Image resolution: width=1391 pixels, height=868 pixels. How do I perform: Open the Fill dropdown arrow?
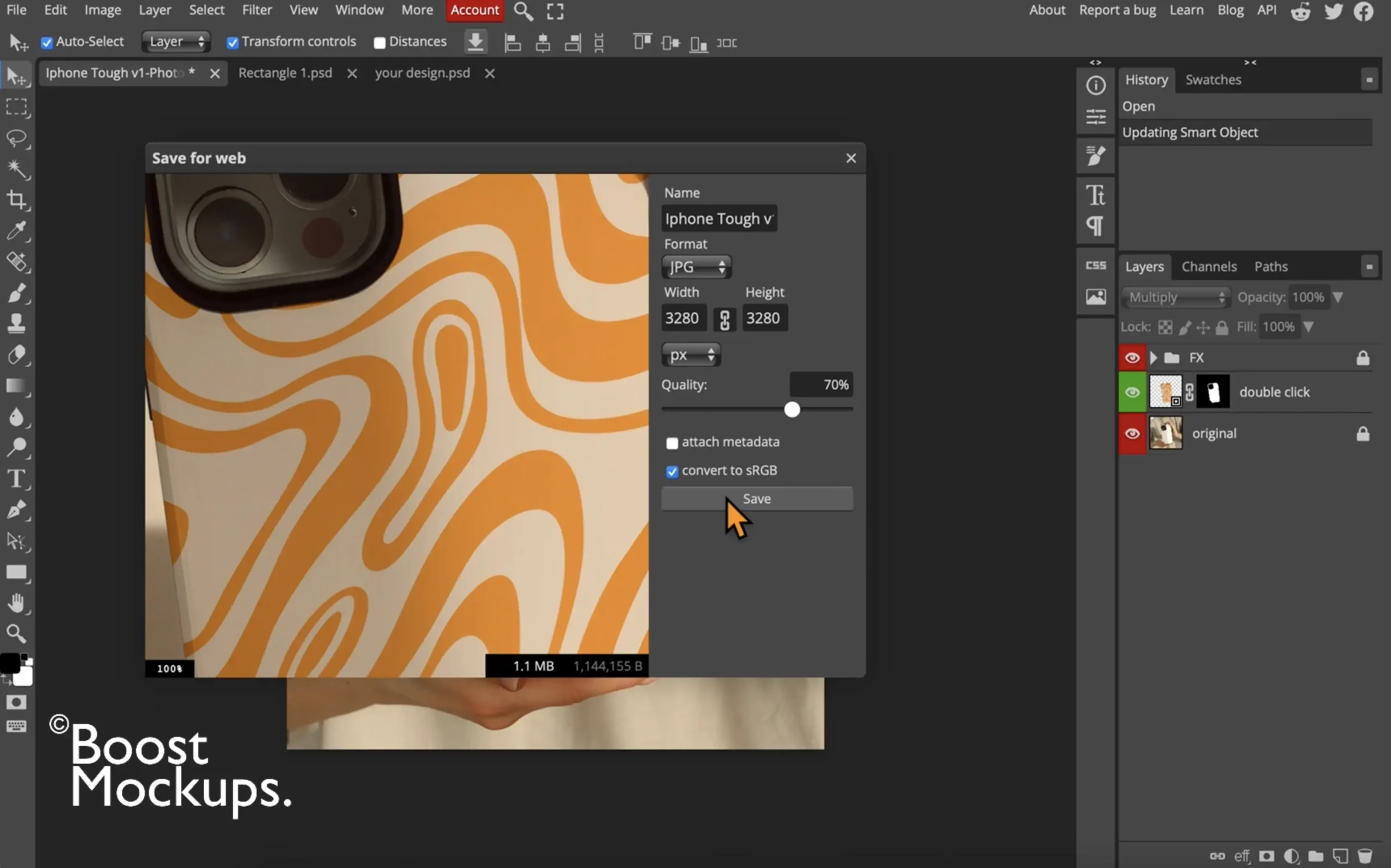1308,326
